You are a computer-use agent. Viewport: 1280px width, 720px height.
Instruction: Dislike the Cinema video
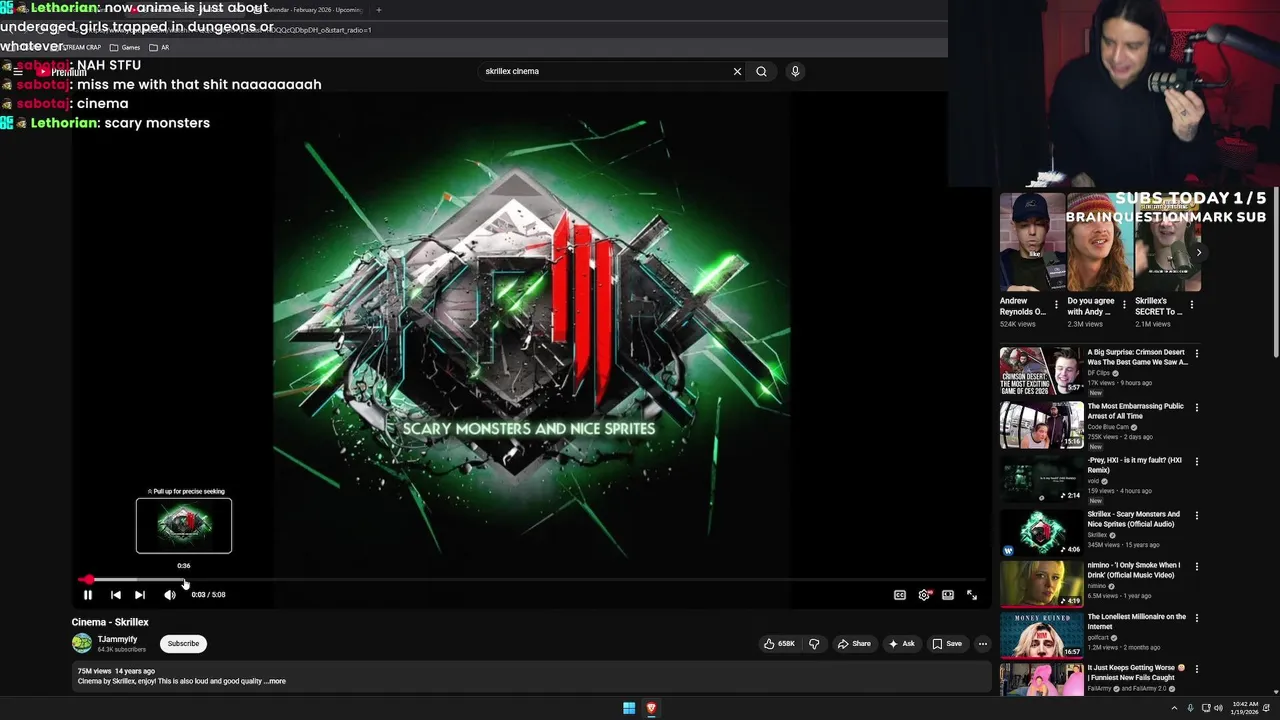(814, 644)
